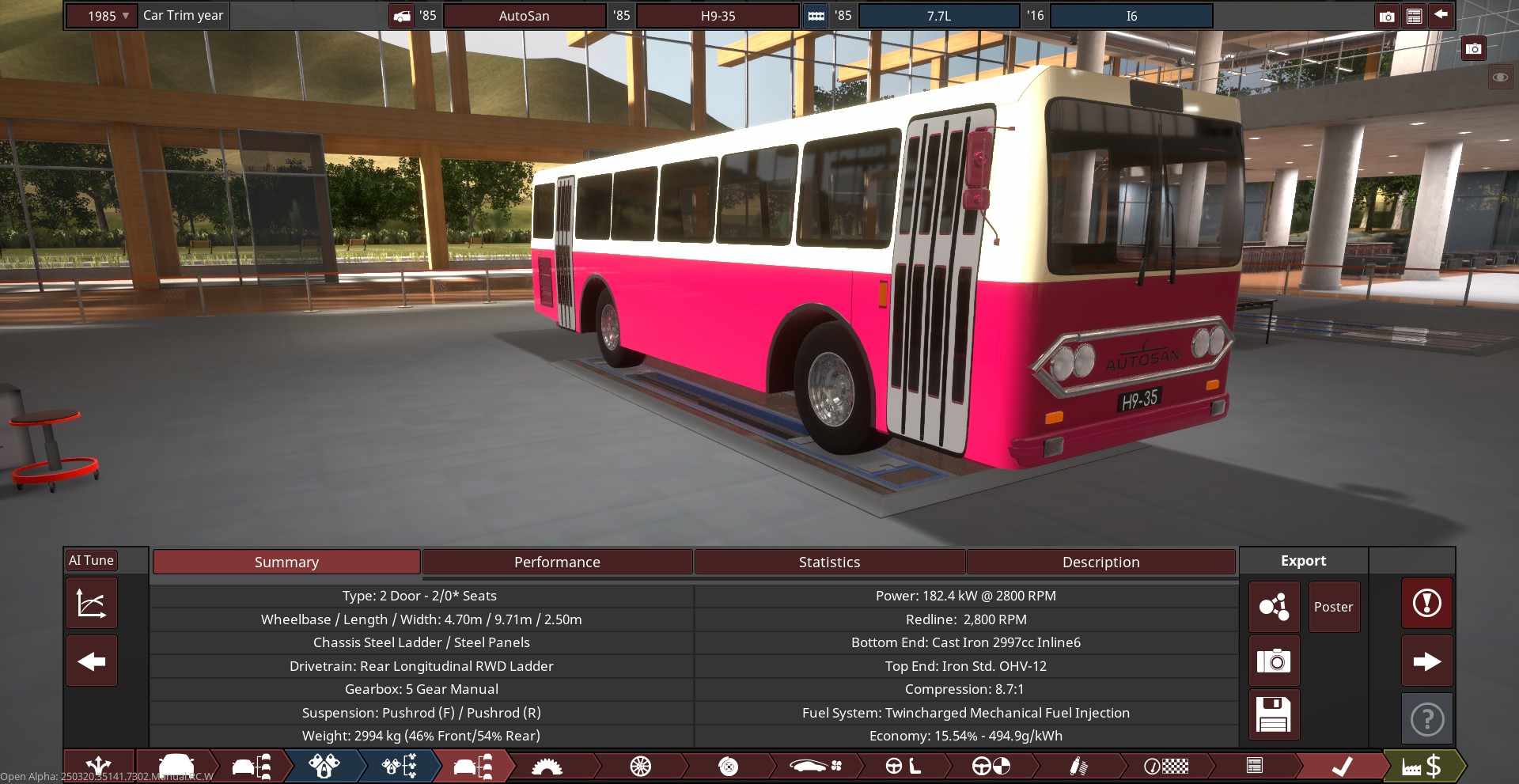Click the greyed-out help question mark icon
This screenshot has width=1519, height=784.
click(1427, 718)
